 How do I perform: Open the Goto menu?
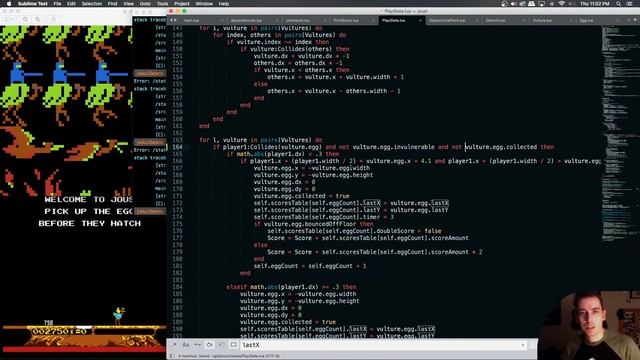(145, 4)
